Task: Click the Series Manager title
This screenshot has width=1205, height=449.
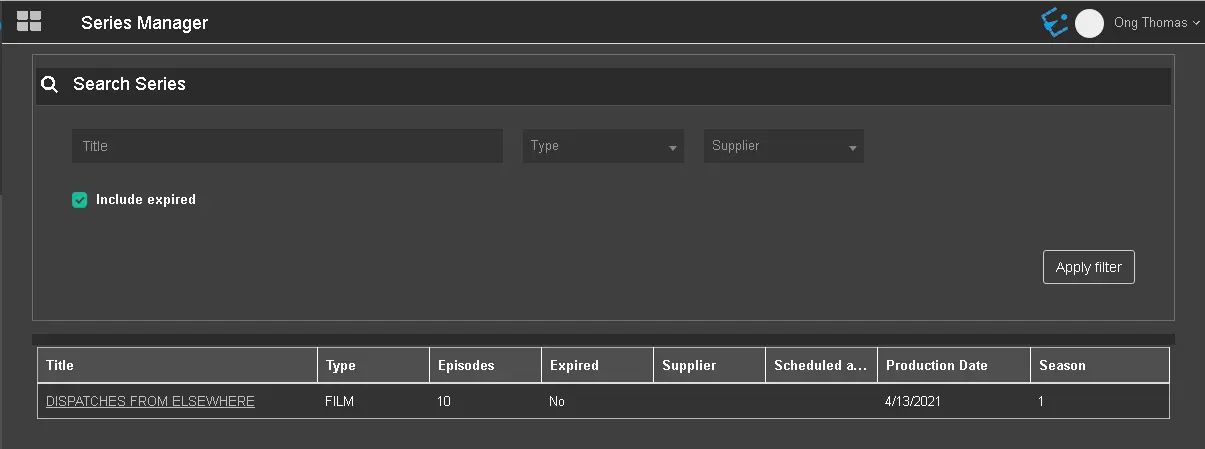Action: pyautogui.click(x=144, y=23)
